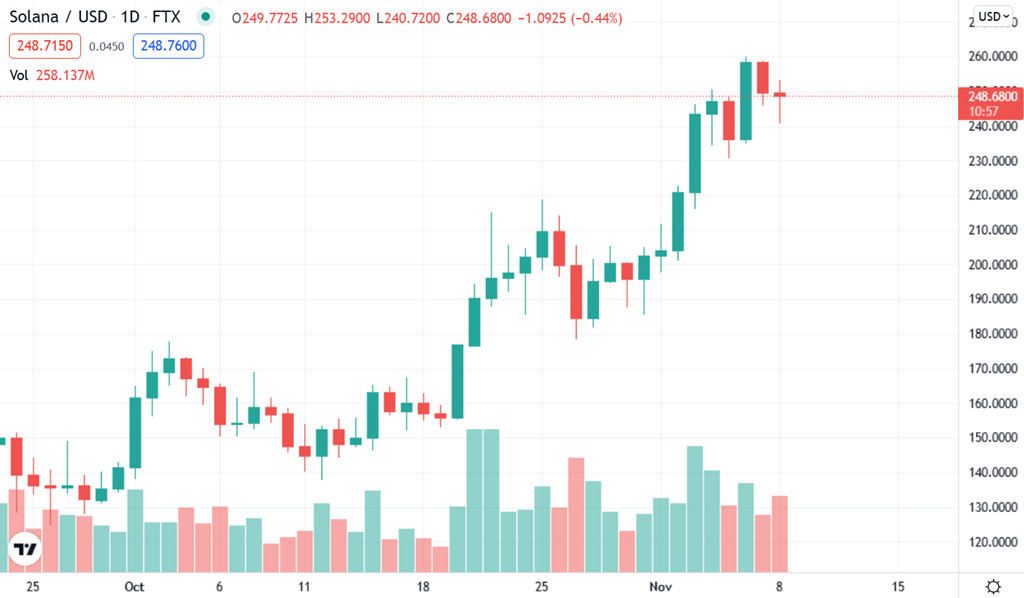The height and width of the screenshot is (598, 1024).
Task: Click the 1D interval label
Action: click(x=130, y=16)
